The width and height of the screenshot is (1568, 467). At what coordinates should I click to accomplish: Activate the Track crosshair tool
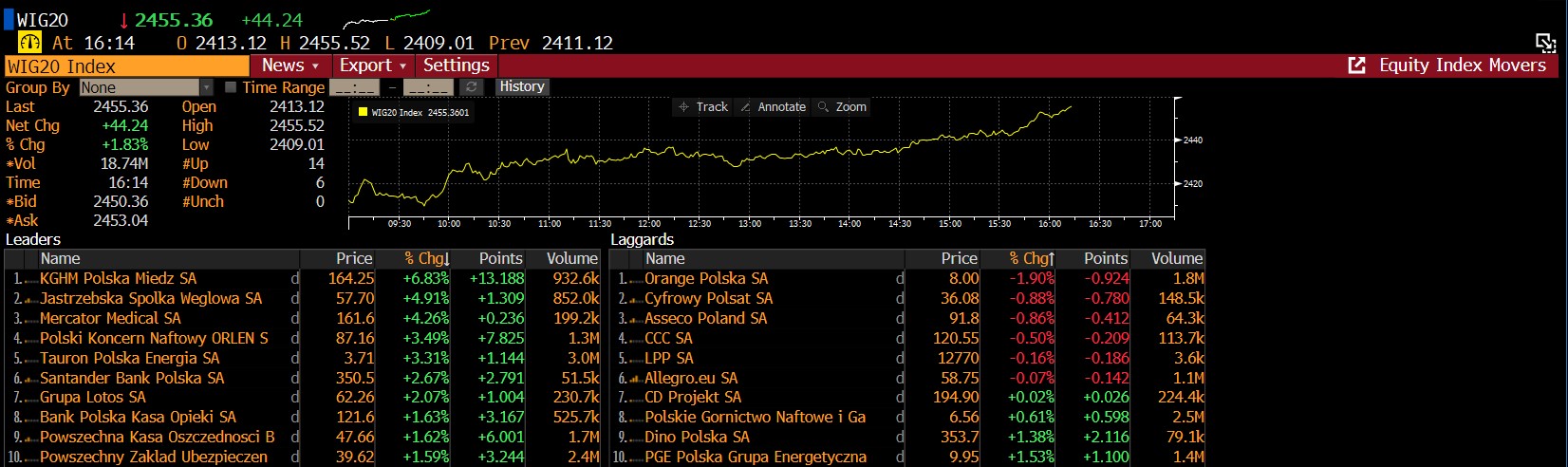pos(703,107)
